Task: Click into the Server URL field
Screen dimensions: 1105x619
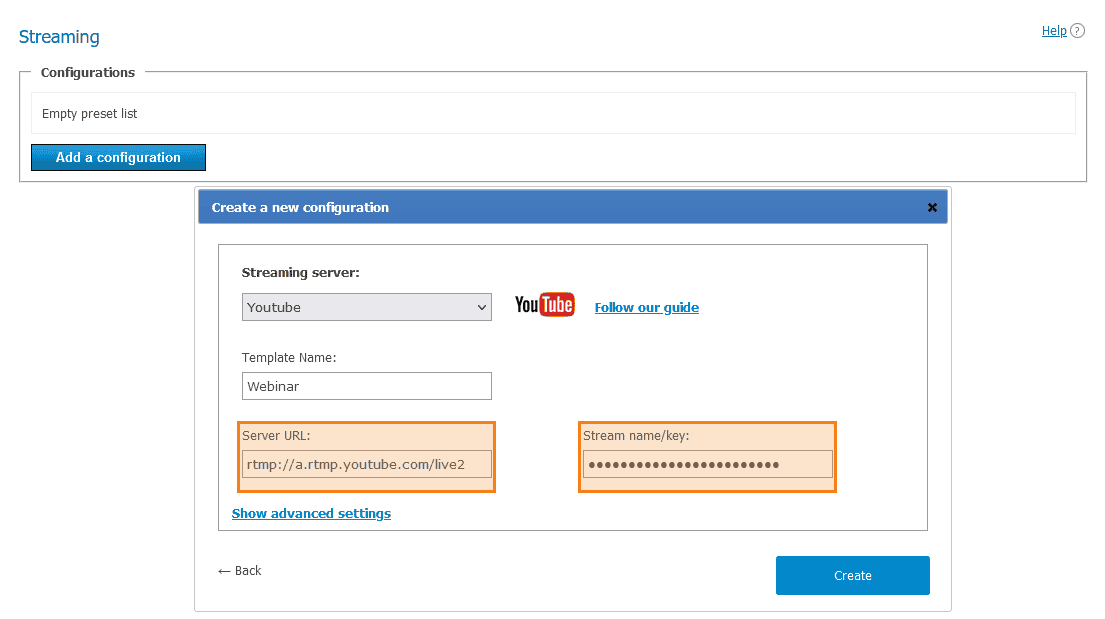Action: tap(366, 465)
